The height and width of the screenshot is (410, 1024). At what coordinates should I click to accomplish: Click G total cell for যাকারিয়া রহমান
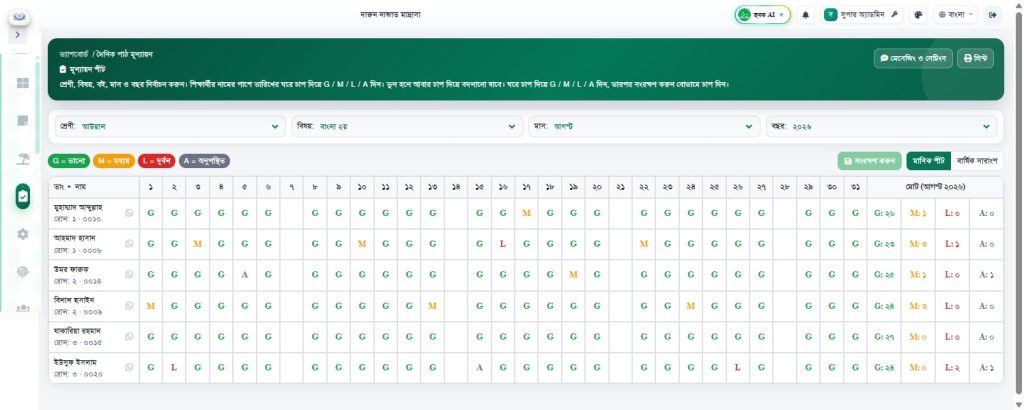pos(884,337)
